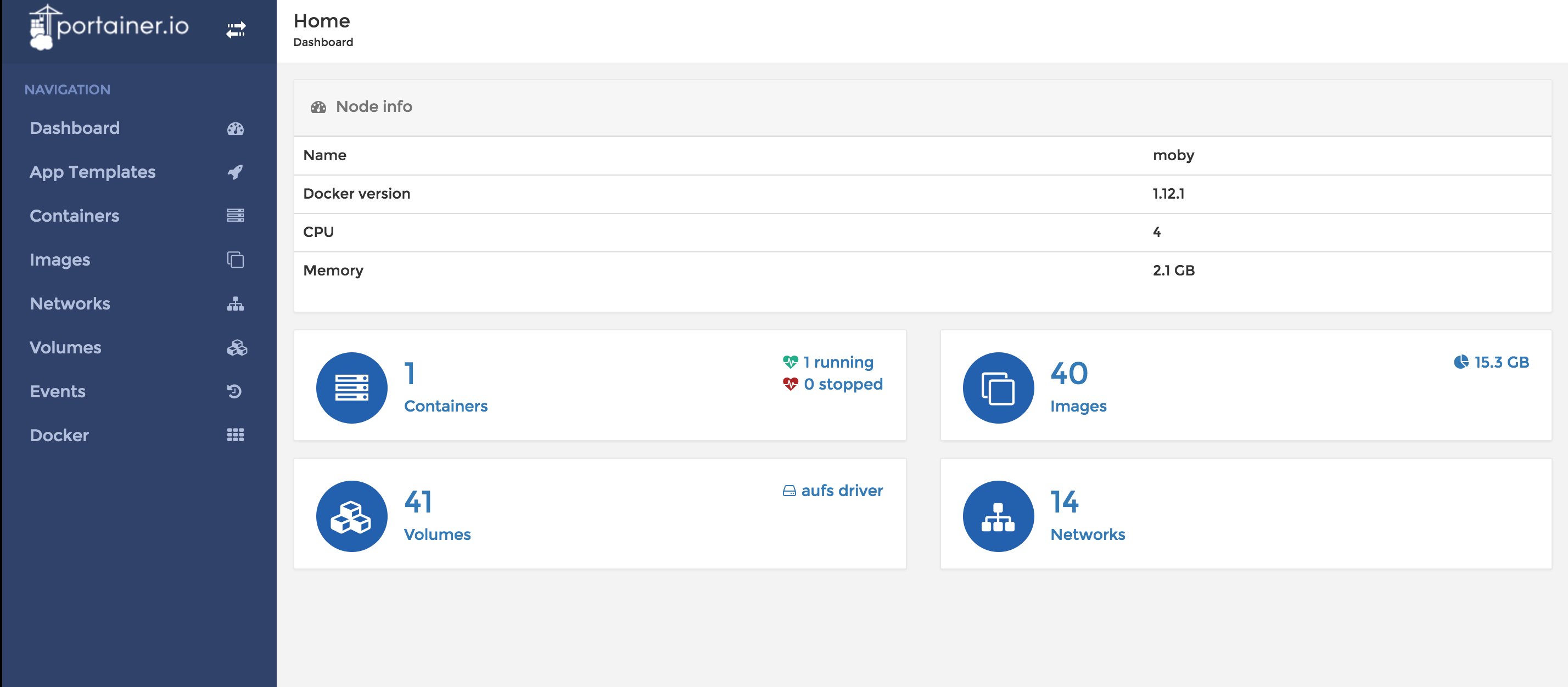This screenshot has width=1568, height=687.
Task: Click the 15.3 GB images size label
Action: pyautogui.click(x=1500, y=362)
